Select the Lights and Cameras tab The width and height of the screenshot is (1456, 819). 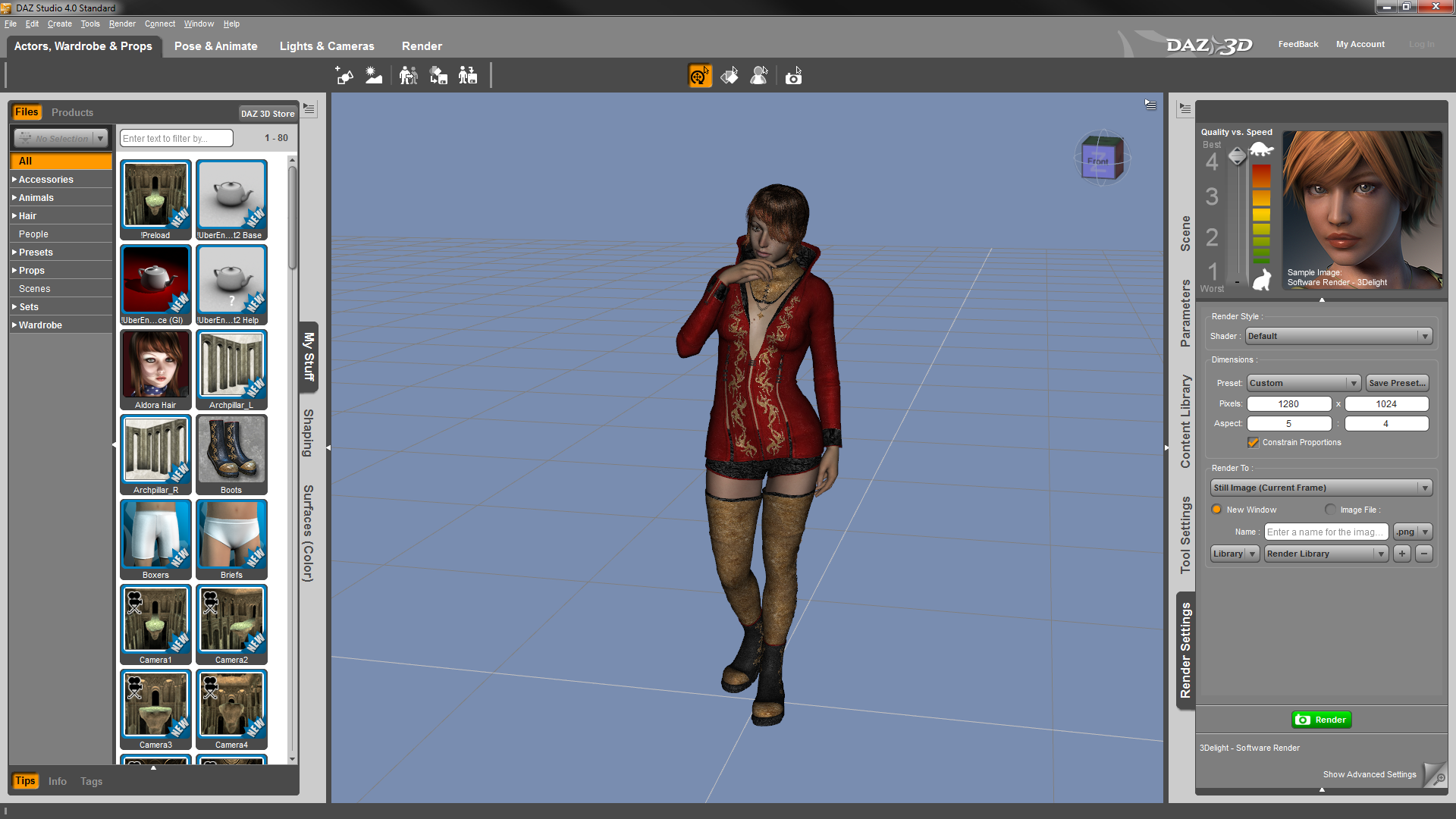326,45
